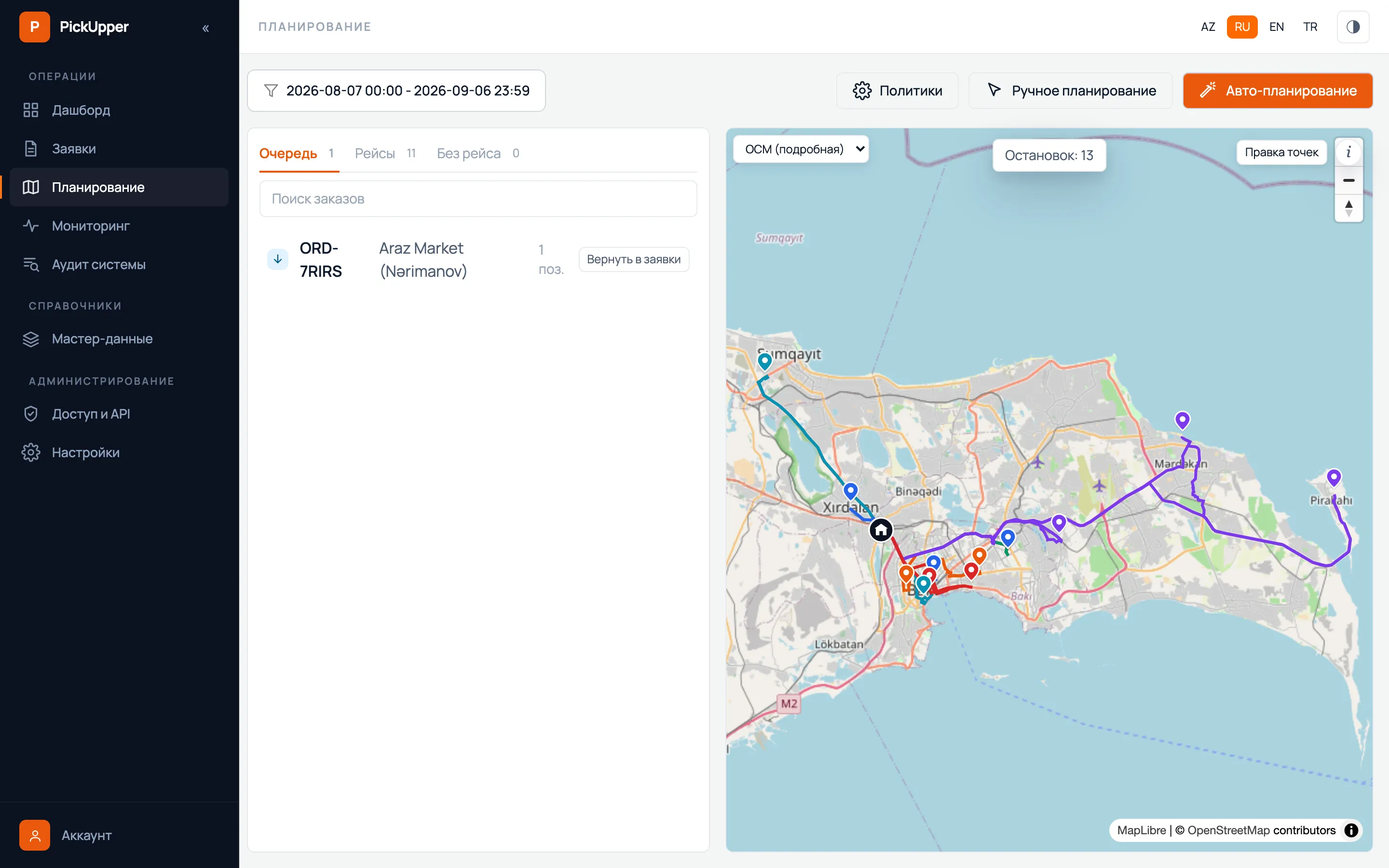Click the blue arrow icon for ORD-7RIRS
1389x868 pixels.
278,259
